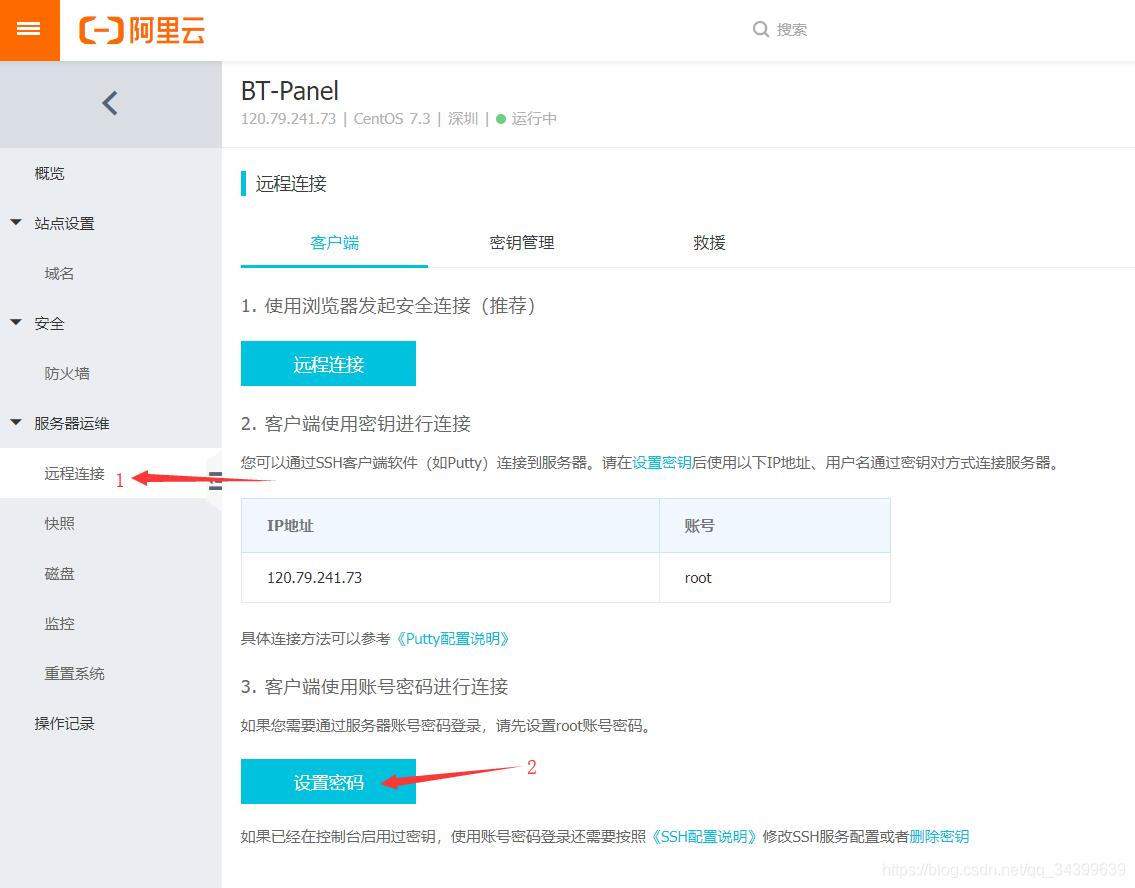Click the 运行中 status indicator
The height and width of the screenshot is (888, 1135).
click(526, 119)
